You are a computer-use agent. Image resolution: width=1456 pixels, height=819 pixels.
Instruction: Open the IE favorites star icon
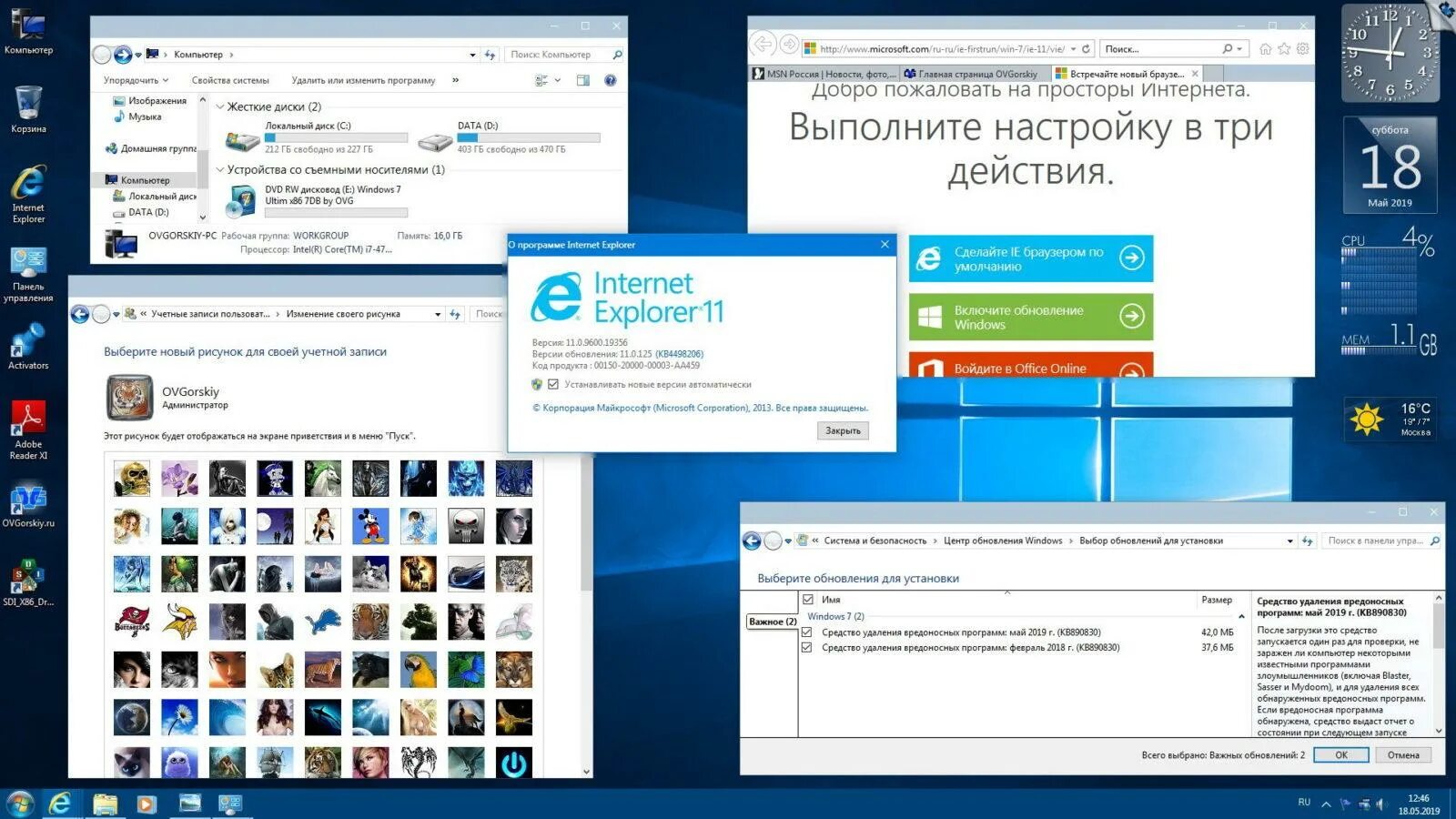point(1284,49)
